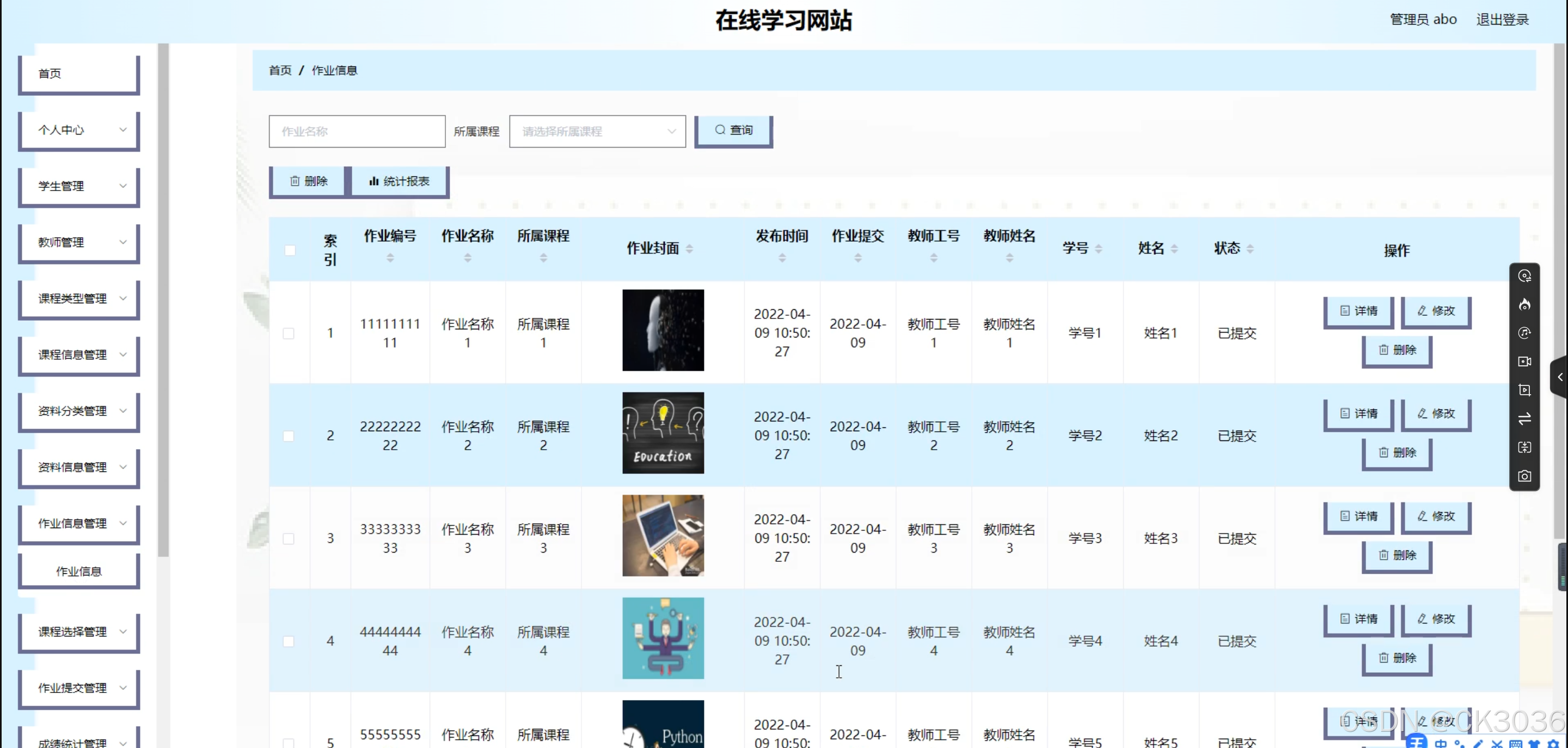
Task: Click the 查询 search button
Action: 733,130
